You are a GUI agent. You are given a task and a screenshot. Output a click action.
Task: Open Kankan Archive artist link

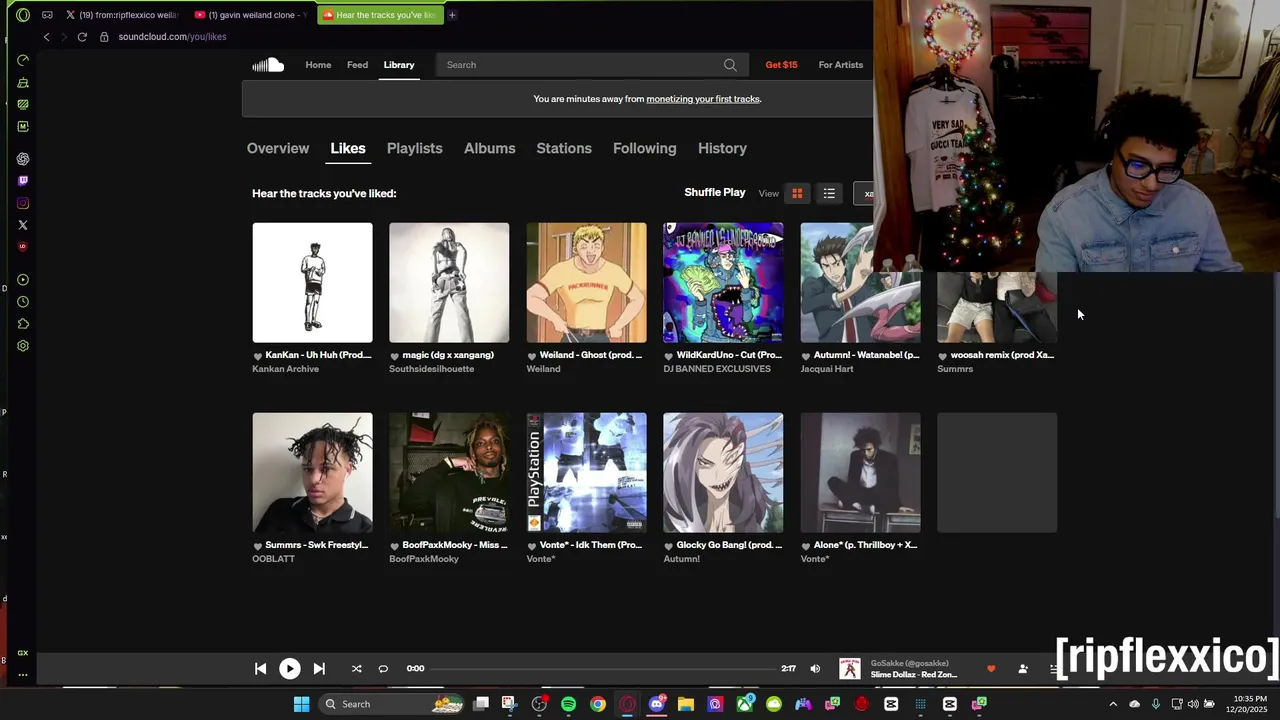pos(286,369)
